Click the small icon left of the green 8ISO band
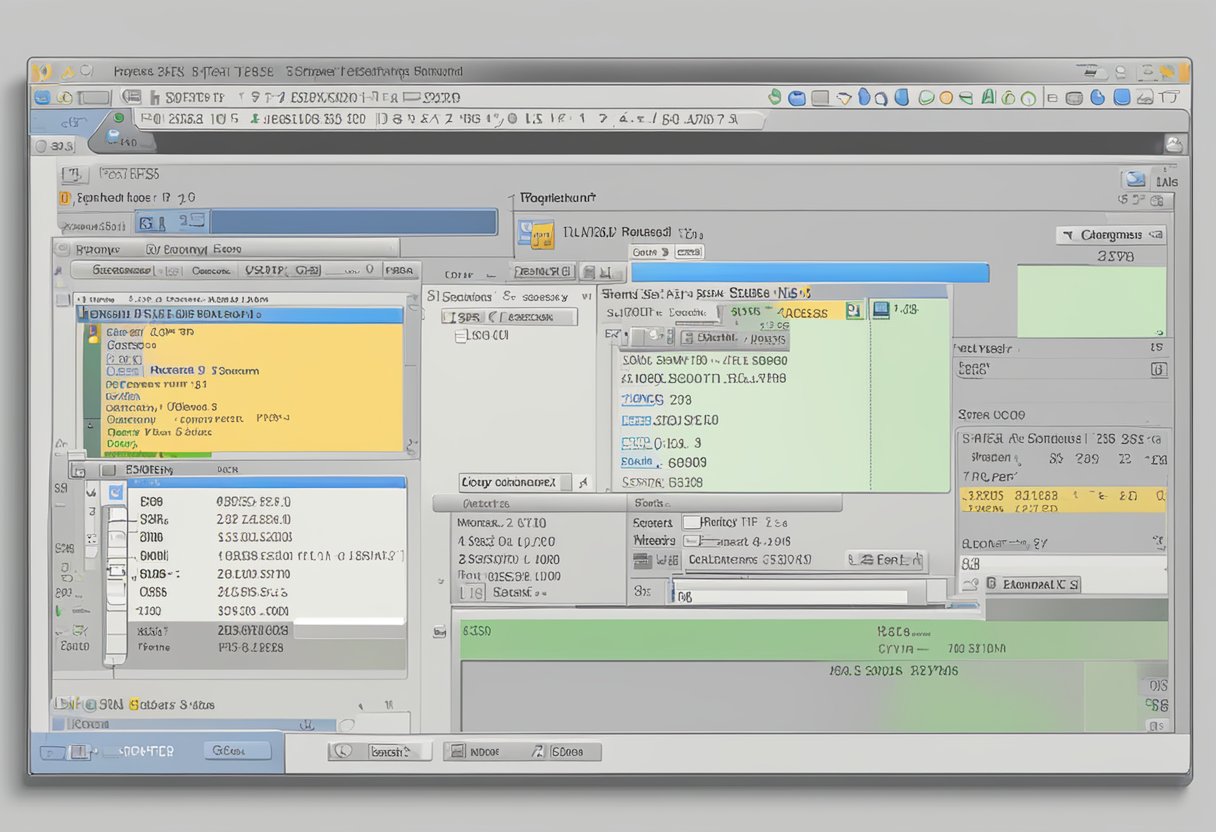Image resolution: width=1216 pixels, height=832 pixels. [439, 631]
